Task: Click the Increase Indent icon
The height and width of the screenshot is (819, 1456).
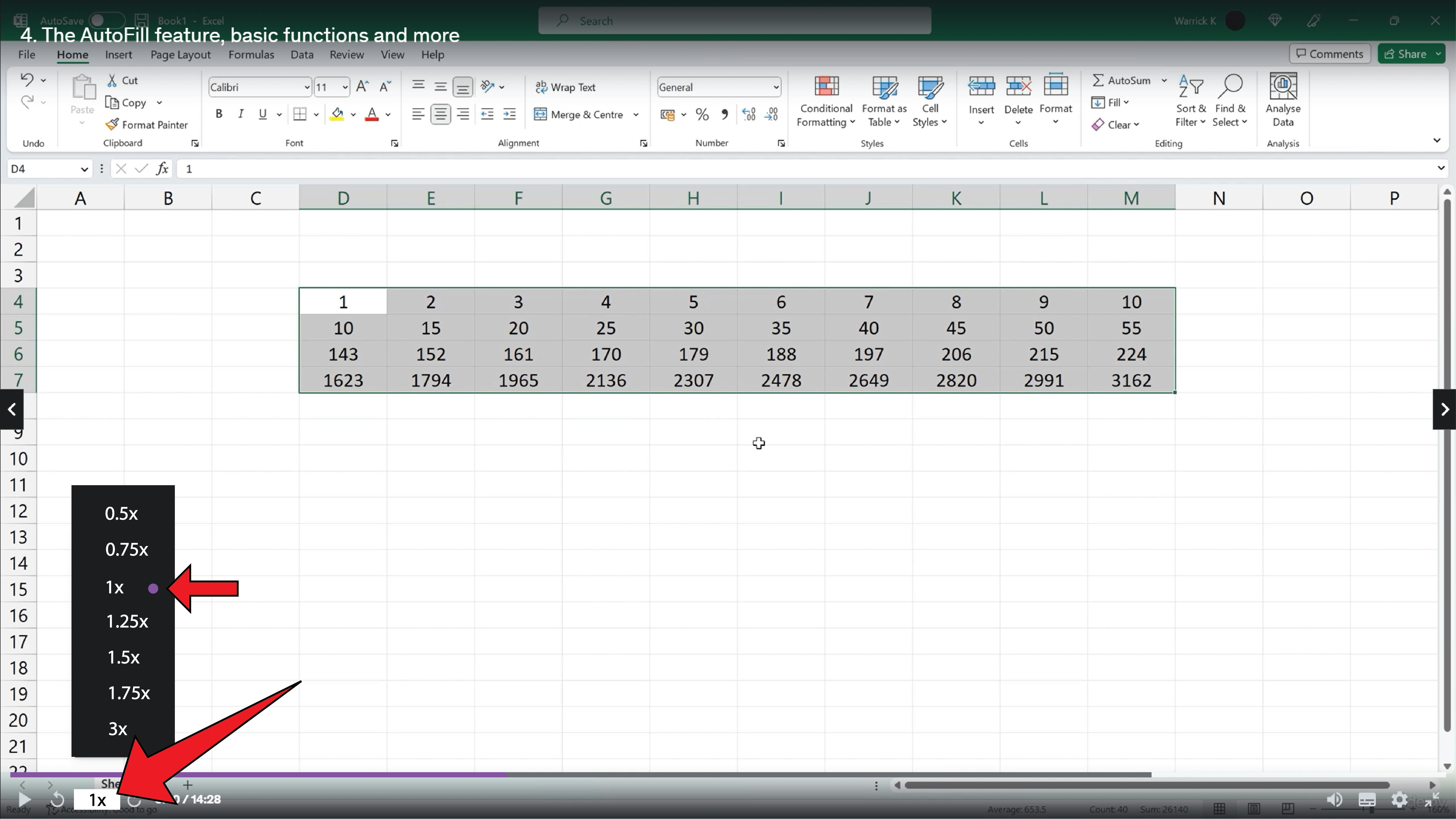Action: [509, 114]
